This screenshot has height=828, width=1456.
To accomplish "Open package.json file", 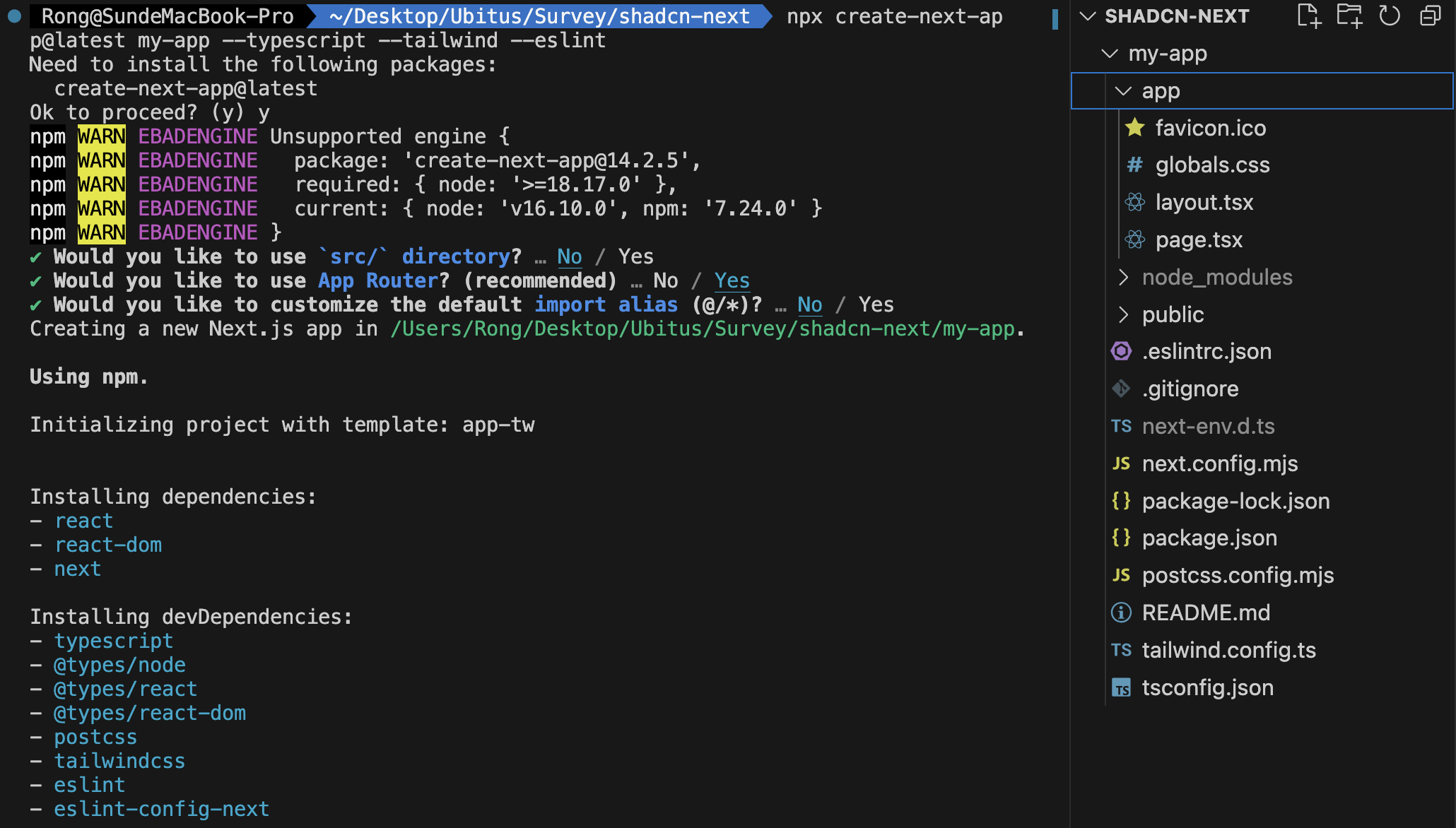I will [x=1209, y=538].
